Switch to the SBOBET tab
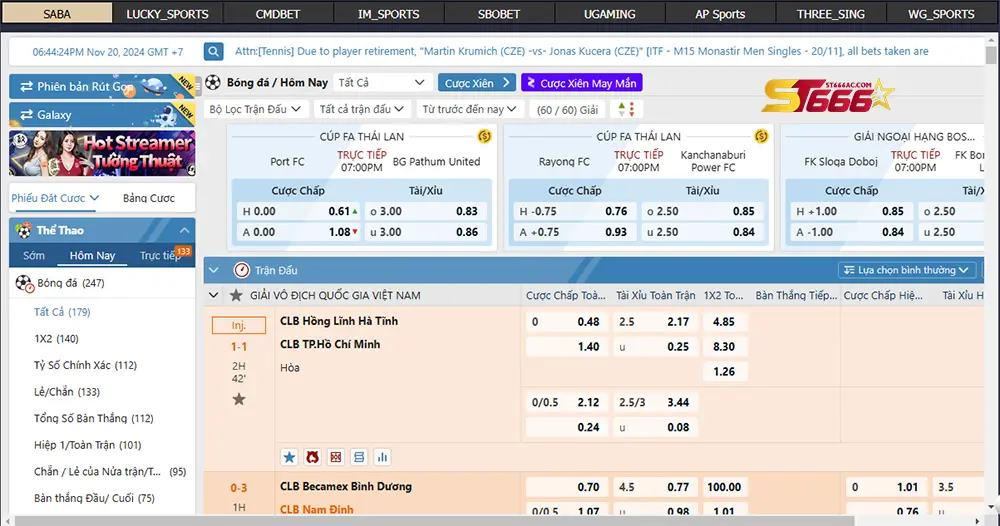Screen dimensions: 1000x526 (499, 14)
